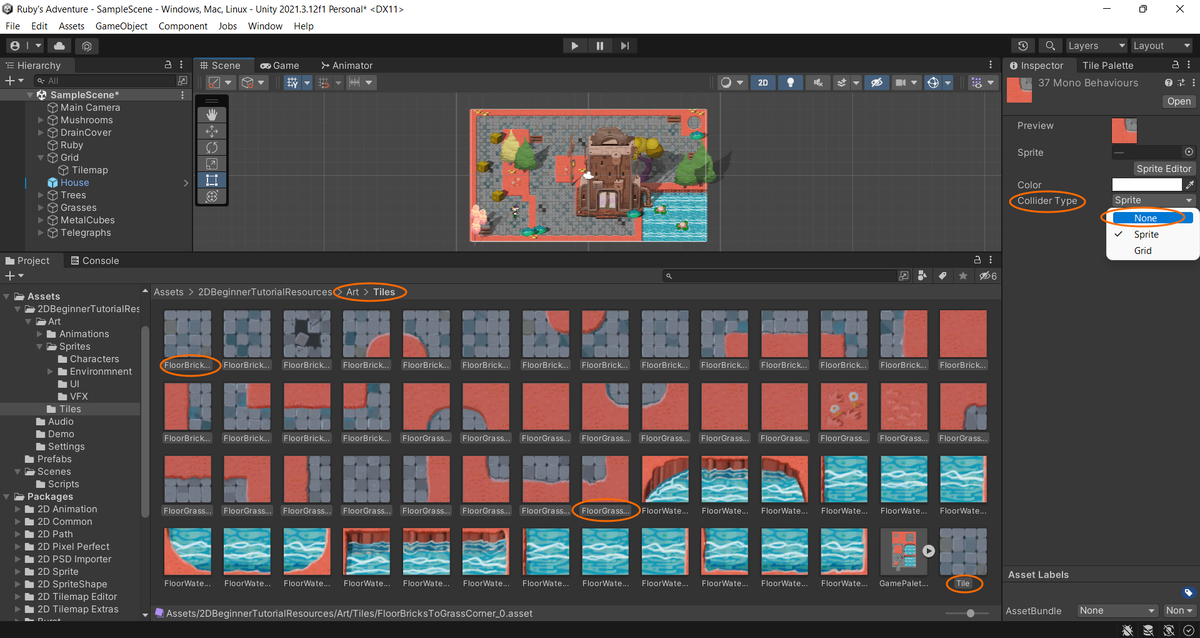Open the Sprite Editor
This screenshot has width=1200, height=638.
[x=1164, y=169]
